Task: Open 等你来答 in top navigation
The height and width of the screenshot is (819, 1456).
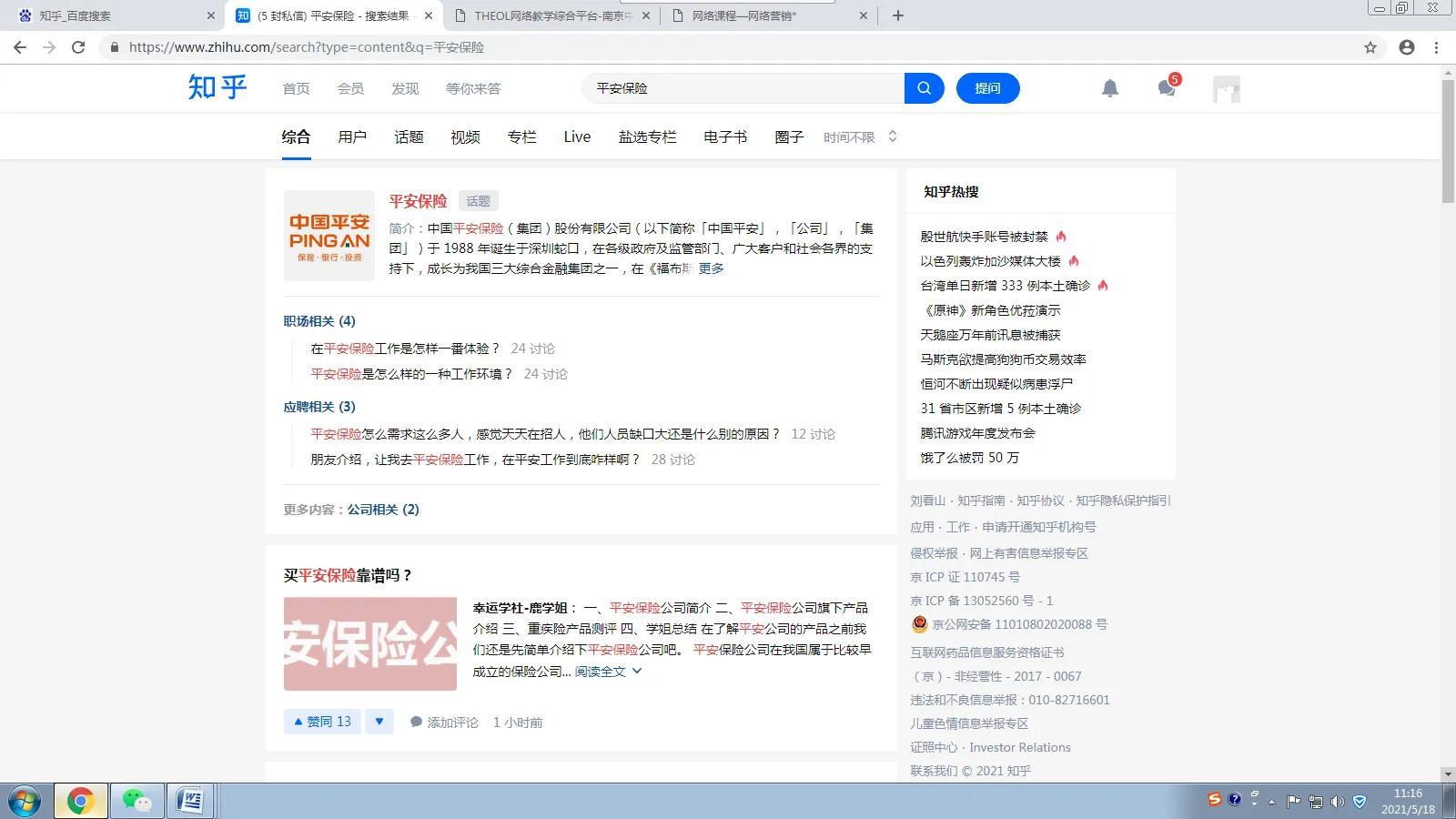Action: (473, 88)
